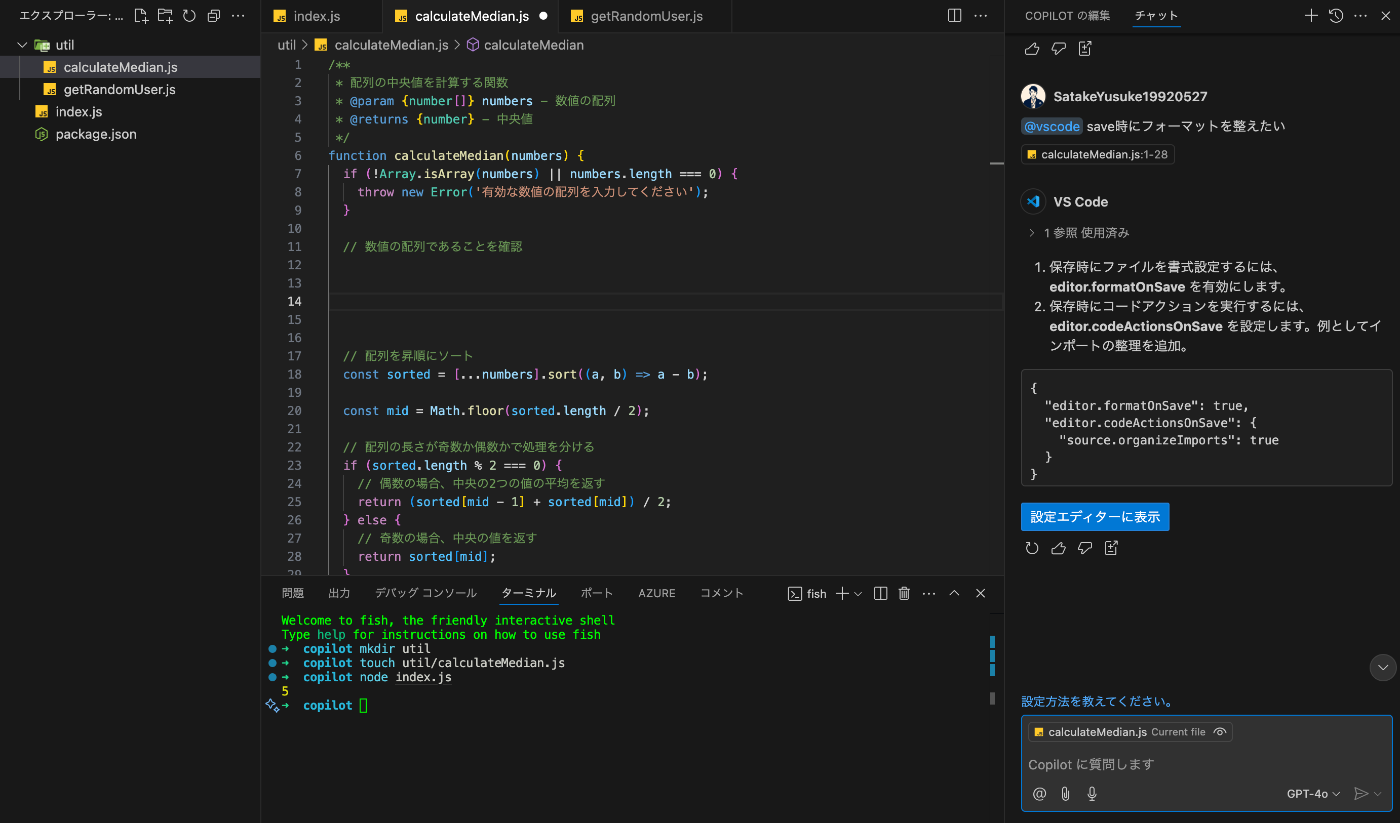Click the New File icon in Explorer
Viewport: 1400px width, 823px height.
(141, 16)
